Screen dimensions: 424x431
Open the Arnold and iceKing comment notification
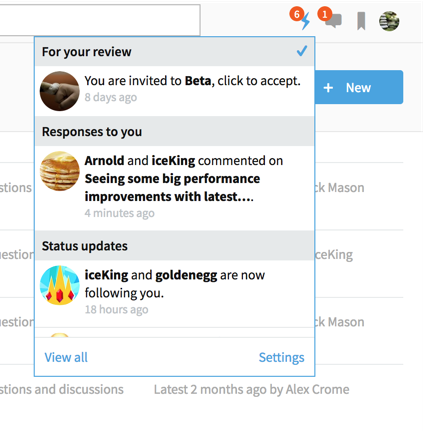pos(175,188)
